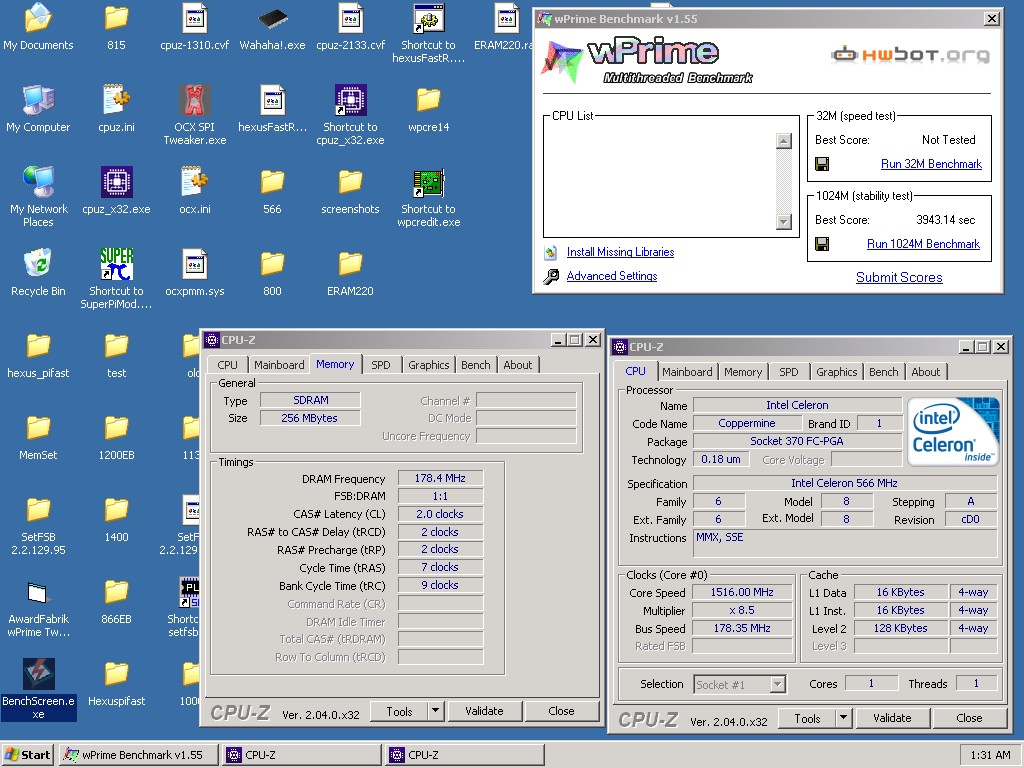Open About tab in right CPU-Z window
Screen dimensions: 1024x768
pos(925,372)
